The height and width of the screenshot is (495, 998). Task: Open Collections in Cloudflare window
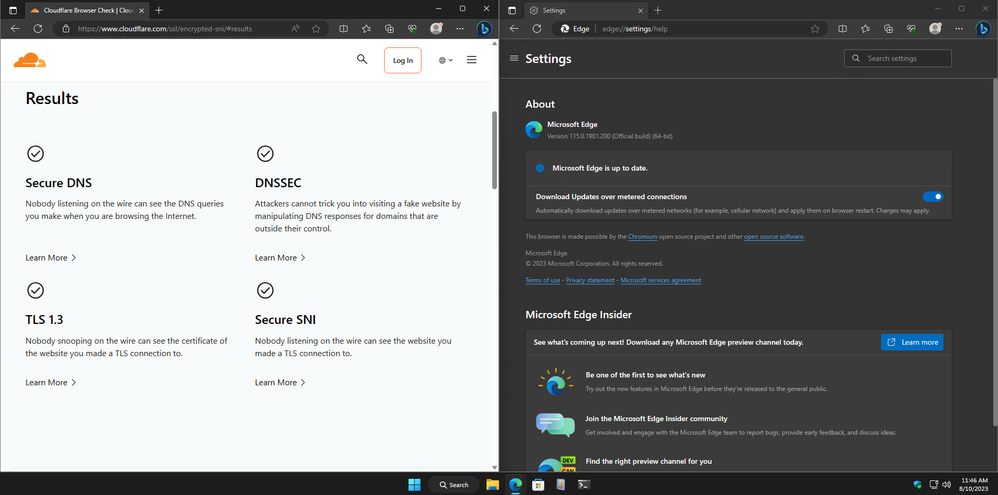tap(390, 29)
